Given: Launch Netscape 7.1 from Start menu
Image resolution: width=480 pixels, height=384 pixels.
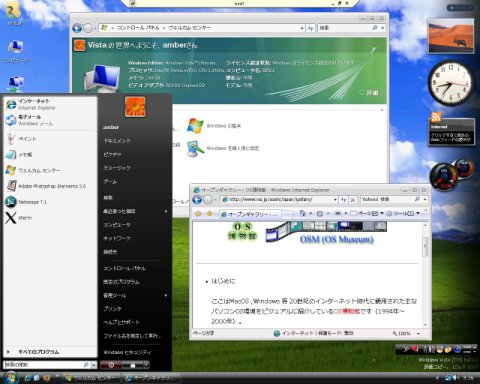Looking at the screenshot, I should pyautogui.click(x=50, y=202).
